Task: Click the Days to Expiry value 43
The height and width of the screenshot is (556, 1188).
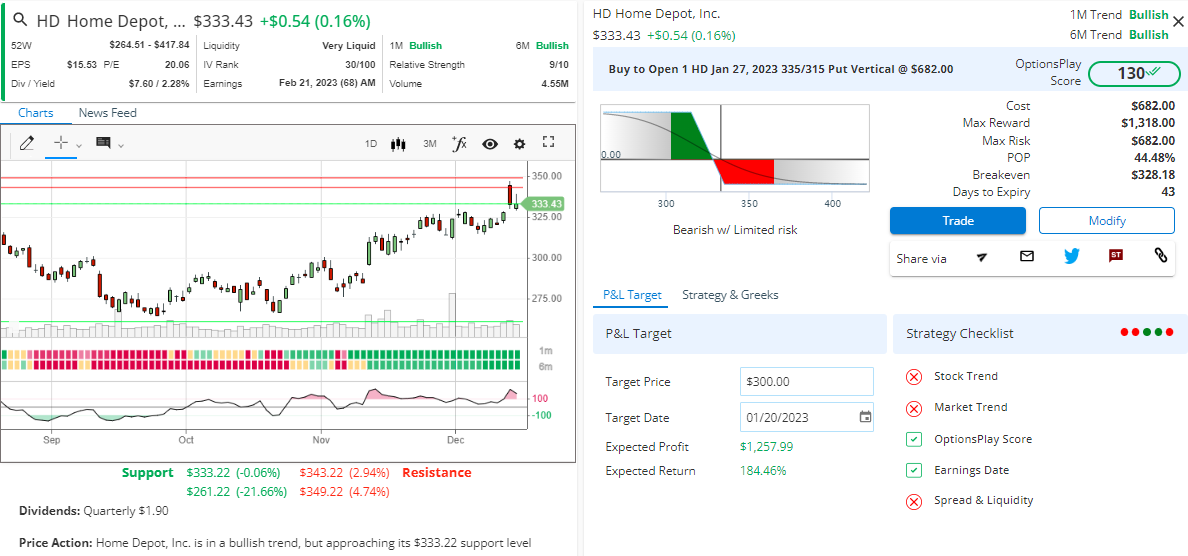Action: click(x=1168, y=192)
